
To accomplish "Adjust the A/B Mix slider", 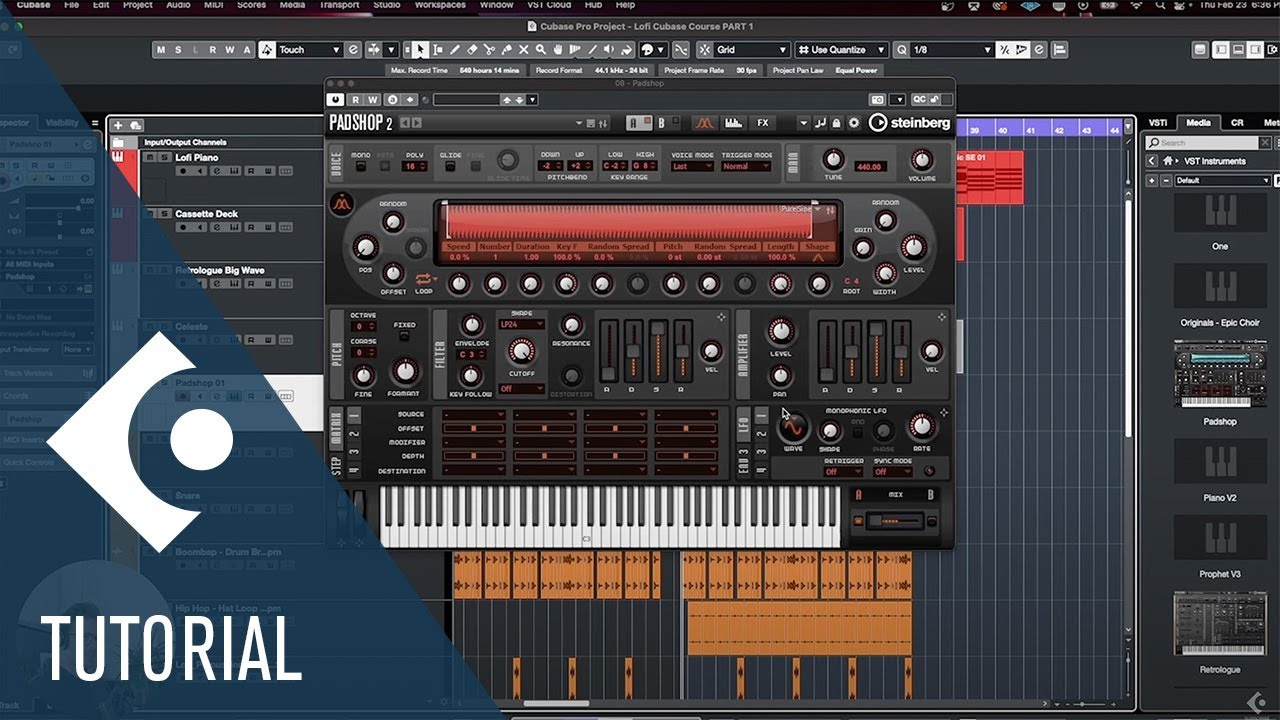I will click(894, 521).
